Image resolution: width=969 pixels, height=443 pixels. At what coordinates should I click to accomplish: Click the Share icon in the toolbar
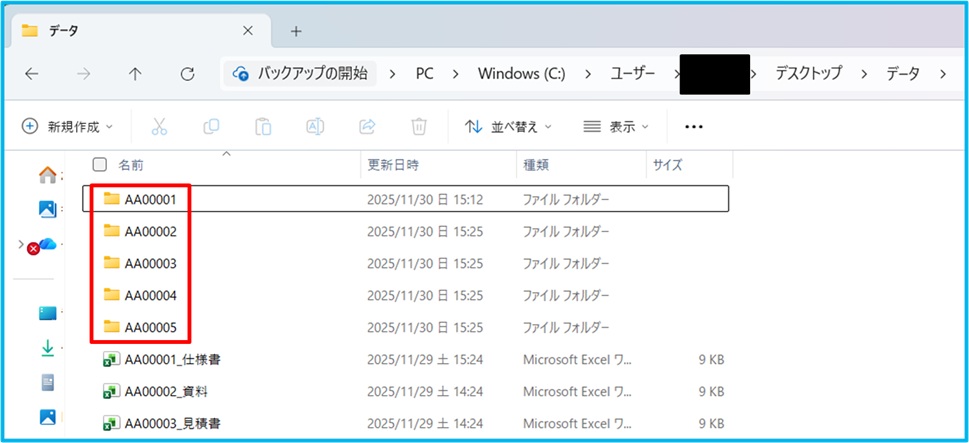[367, 127]
